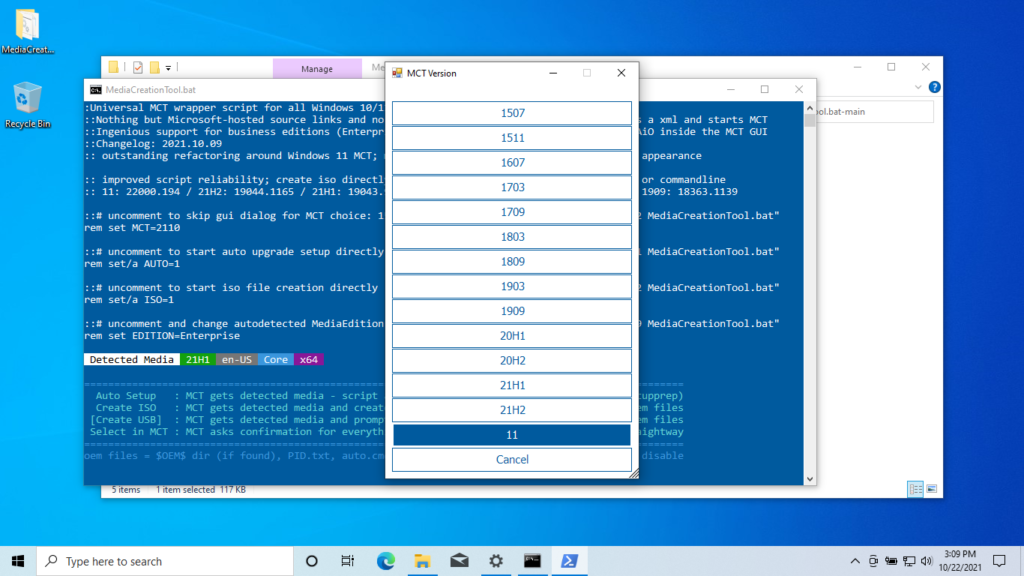The image size is (1024, 576).
Task: Open PowerShell from the taskbar
Action: (569, 560)
